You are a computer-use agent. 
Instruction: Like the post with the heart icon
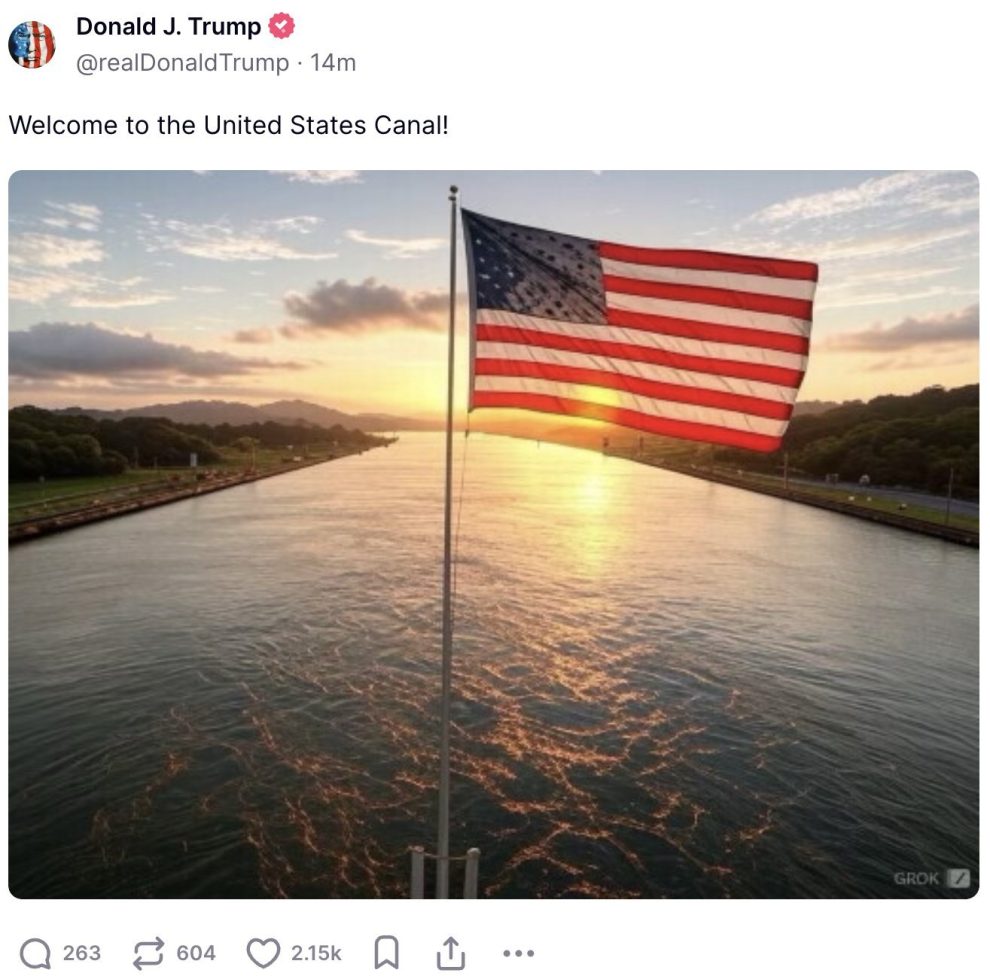(x=262, y=953)
